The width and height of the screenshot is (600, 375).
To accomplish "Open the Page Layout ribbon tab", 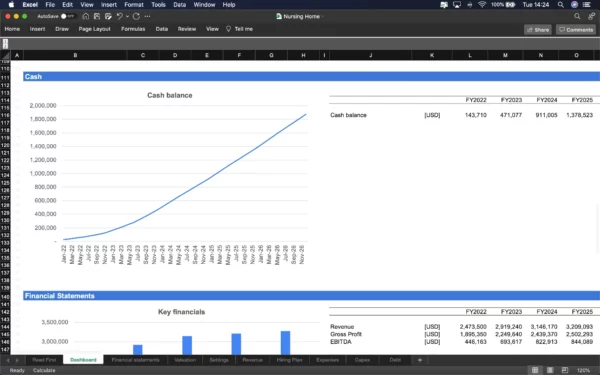I will click(x=95, y=29).
